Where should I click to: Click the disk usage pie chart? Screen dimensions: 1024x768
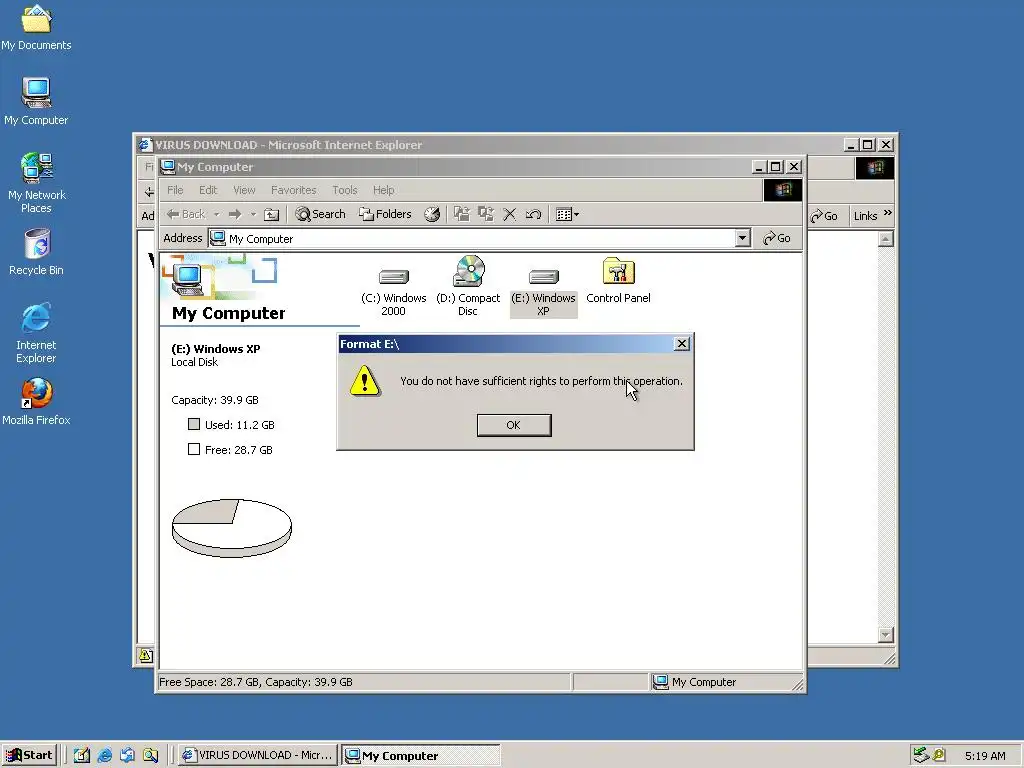(x=232, y=528)
